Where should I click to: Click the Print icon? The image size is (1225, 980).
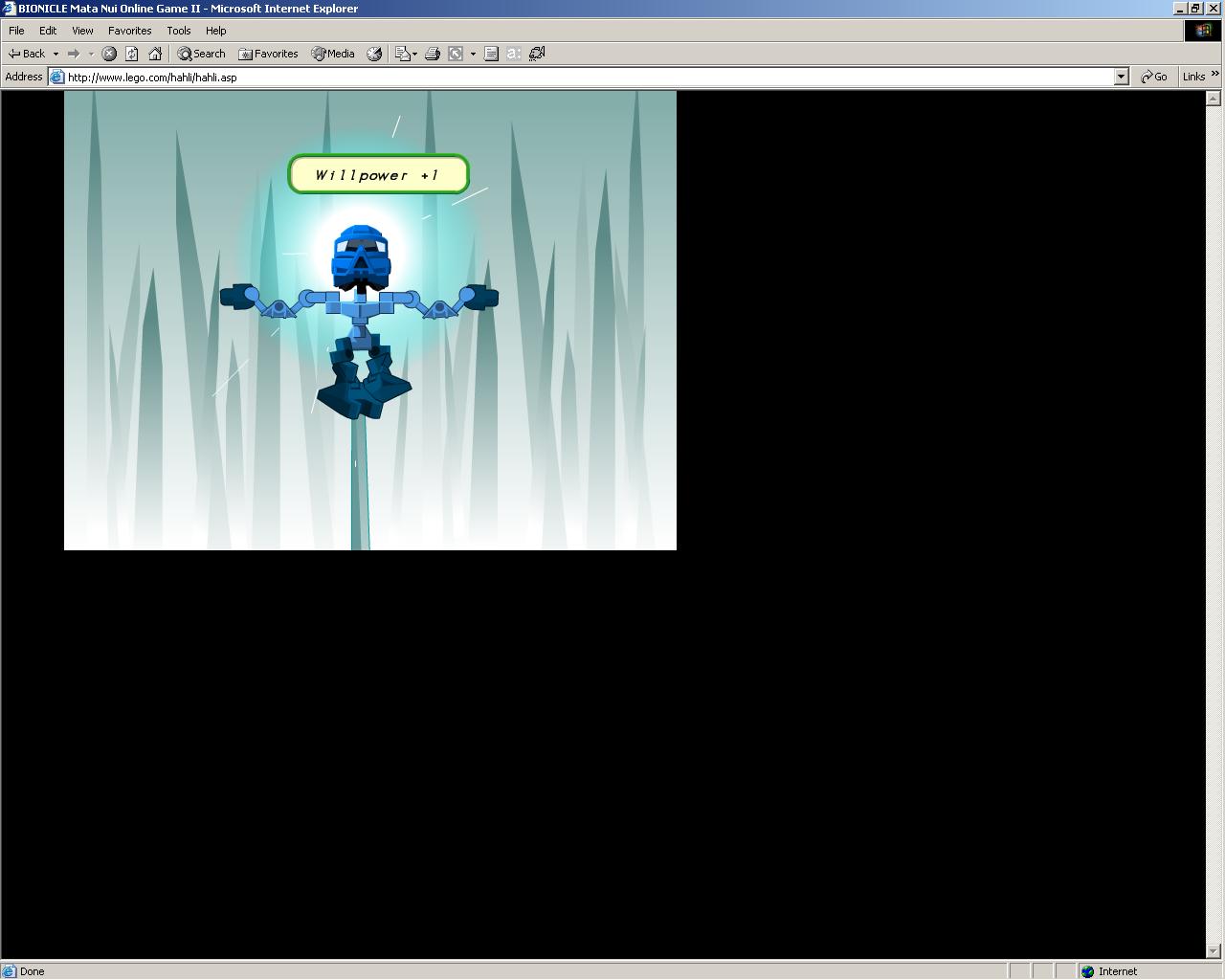click(x=432, y=54)
